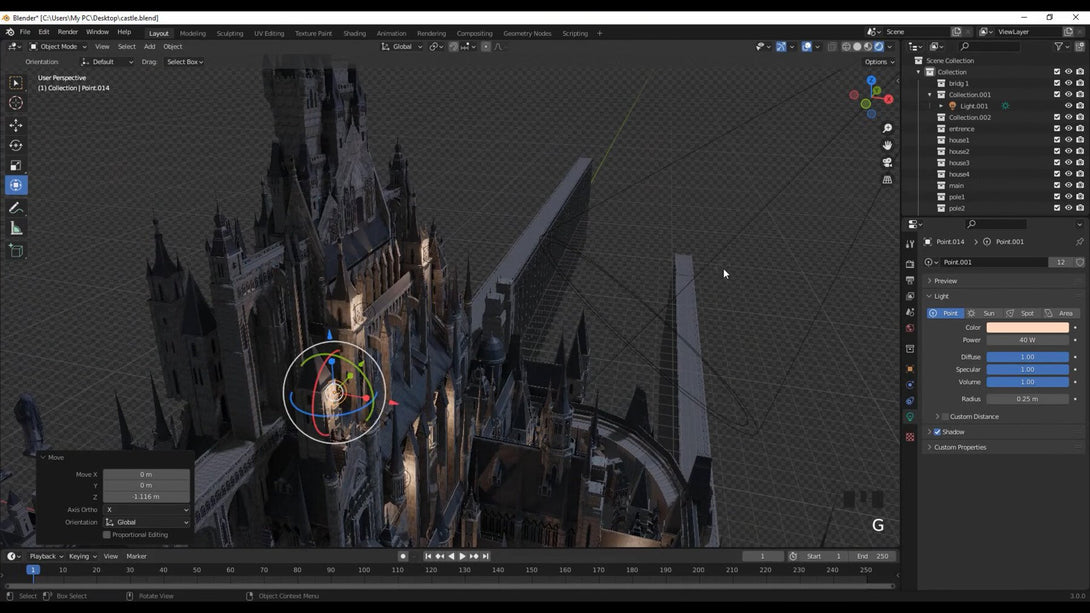Screen dimensions: 1090x613
Task: Open the Render properties tab
Action: click(x=910, y=264)
